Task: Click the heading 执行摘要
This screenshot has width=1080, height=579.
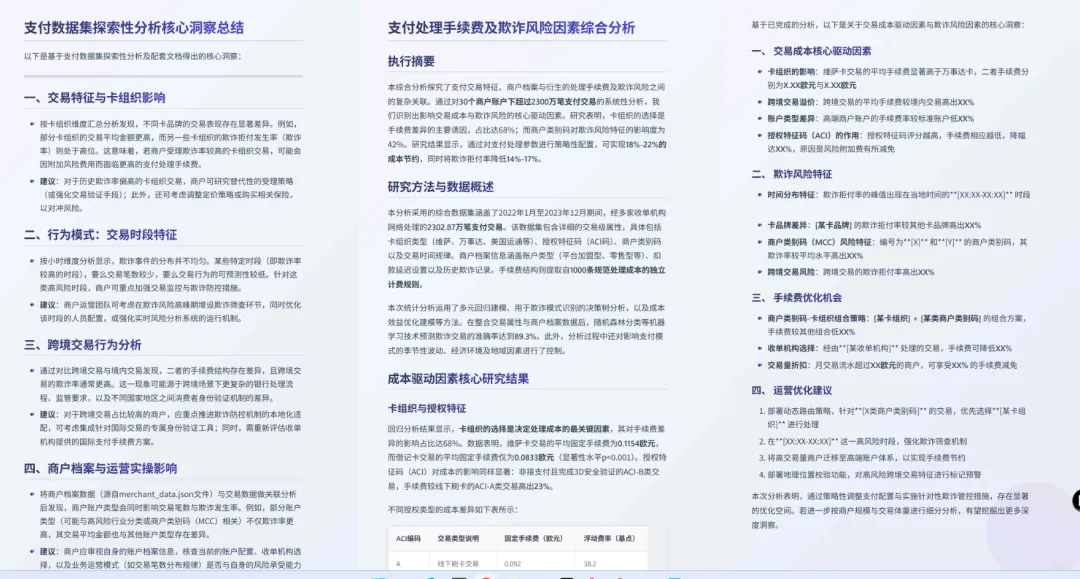Action: tap(411, 61)
